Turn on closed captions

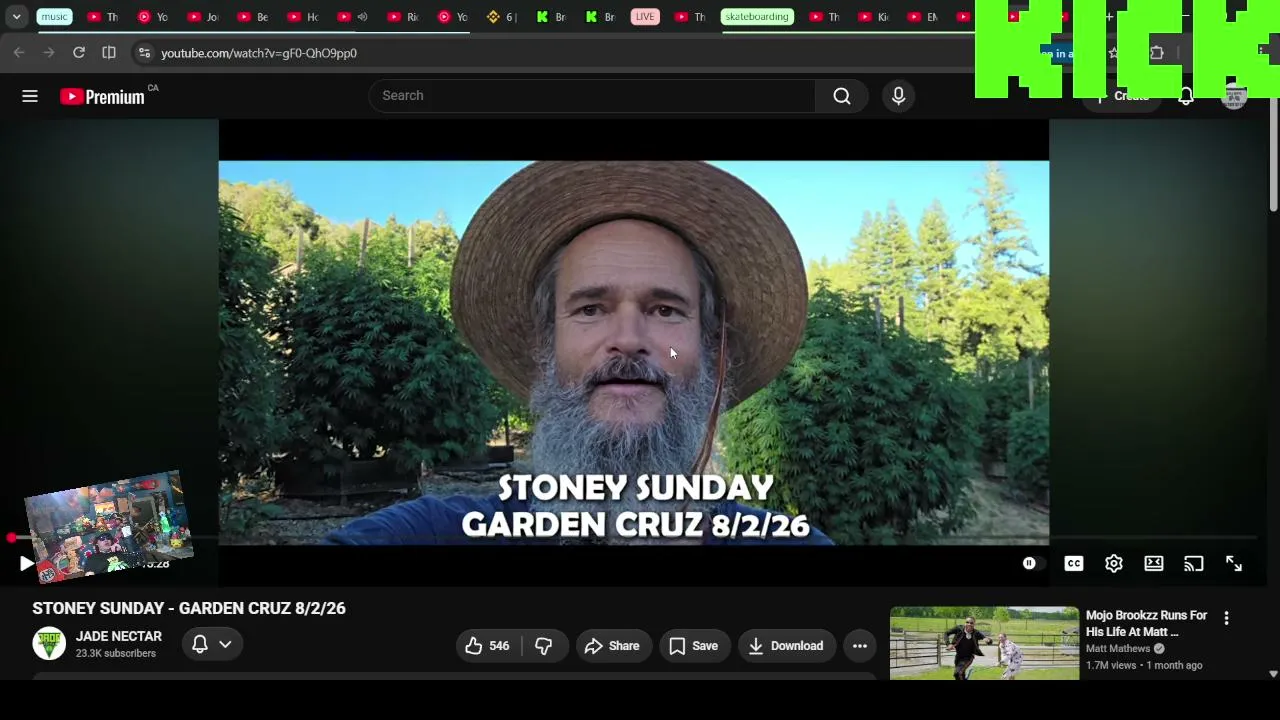point(1074,564)
